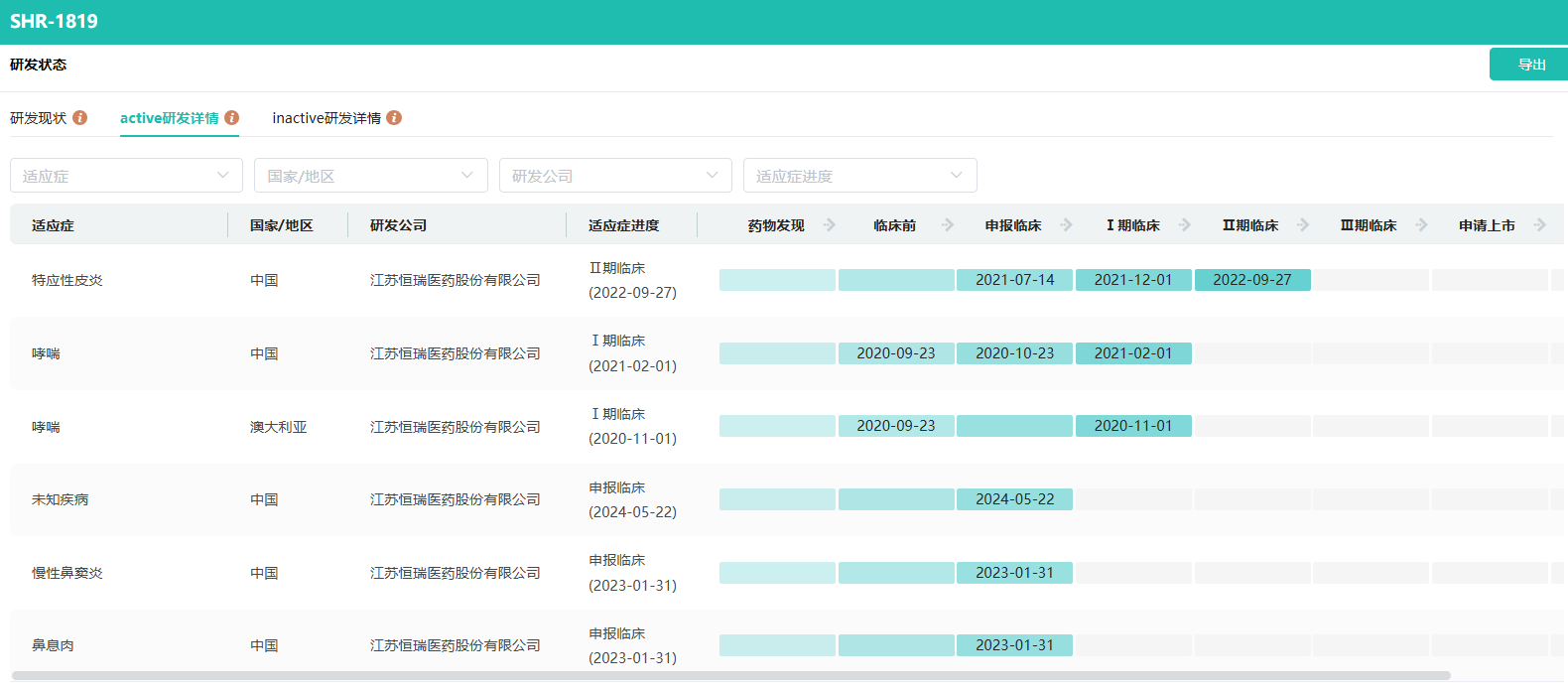Click info icon next to 研发现状 tab
The image size is (1568, 691).
pyautogui.click(x=80, y=118)
